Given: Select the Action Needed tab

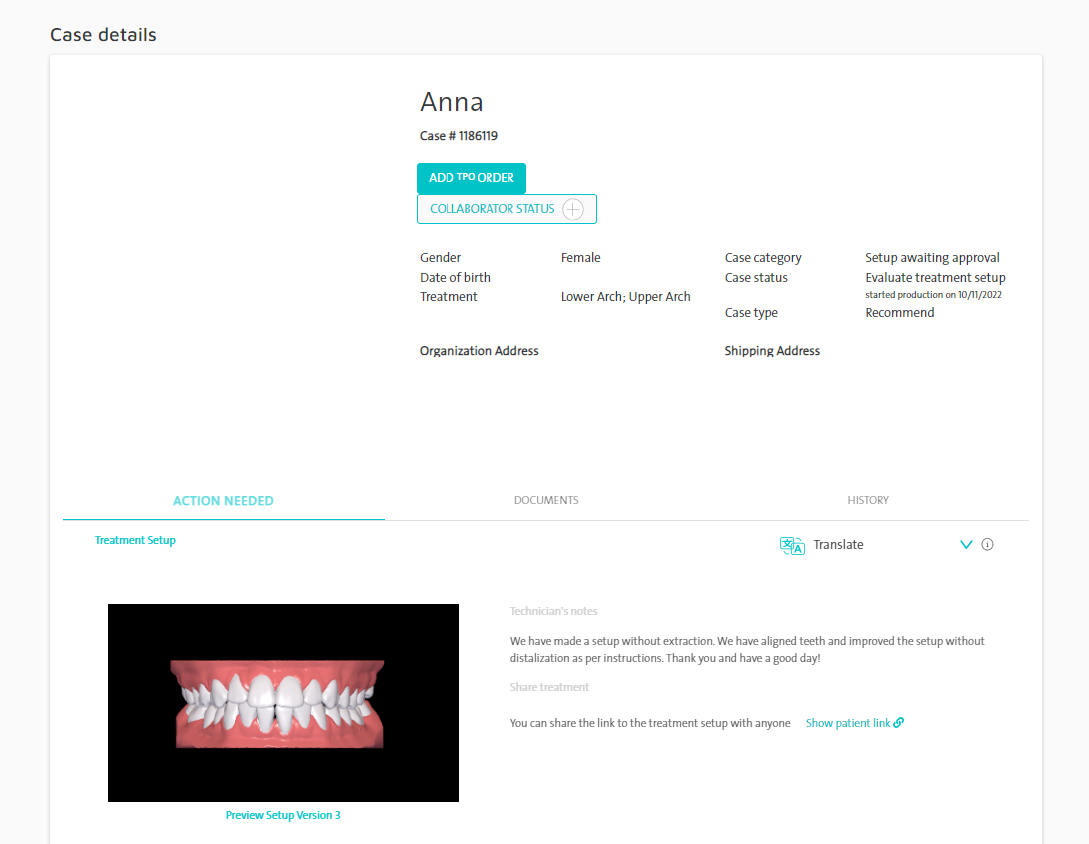Looking at the screenshot, I should [x=224, y=501].
